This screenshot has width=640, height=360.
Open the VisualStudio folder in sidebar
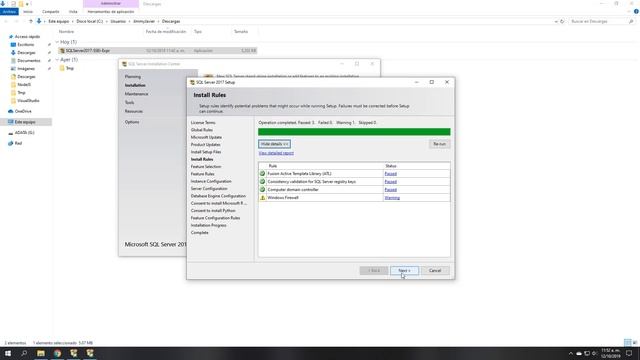pyautogui.click(x=28, y=100)
